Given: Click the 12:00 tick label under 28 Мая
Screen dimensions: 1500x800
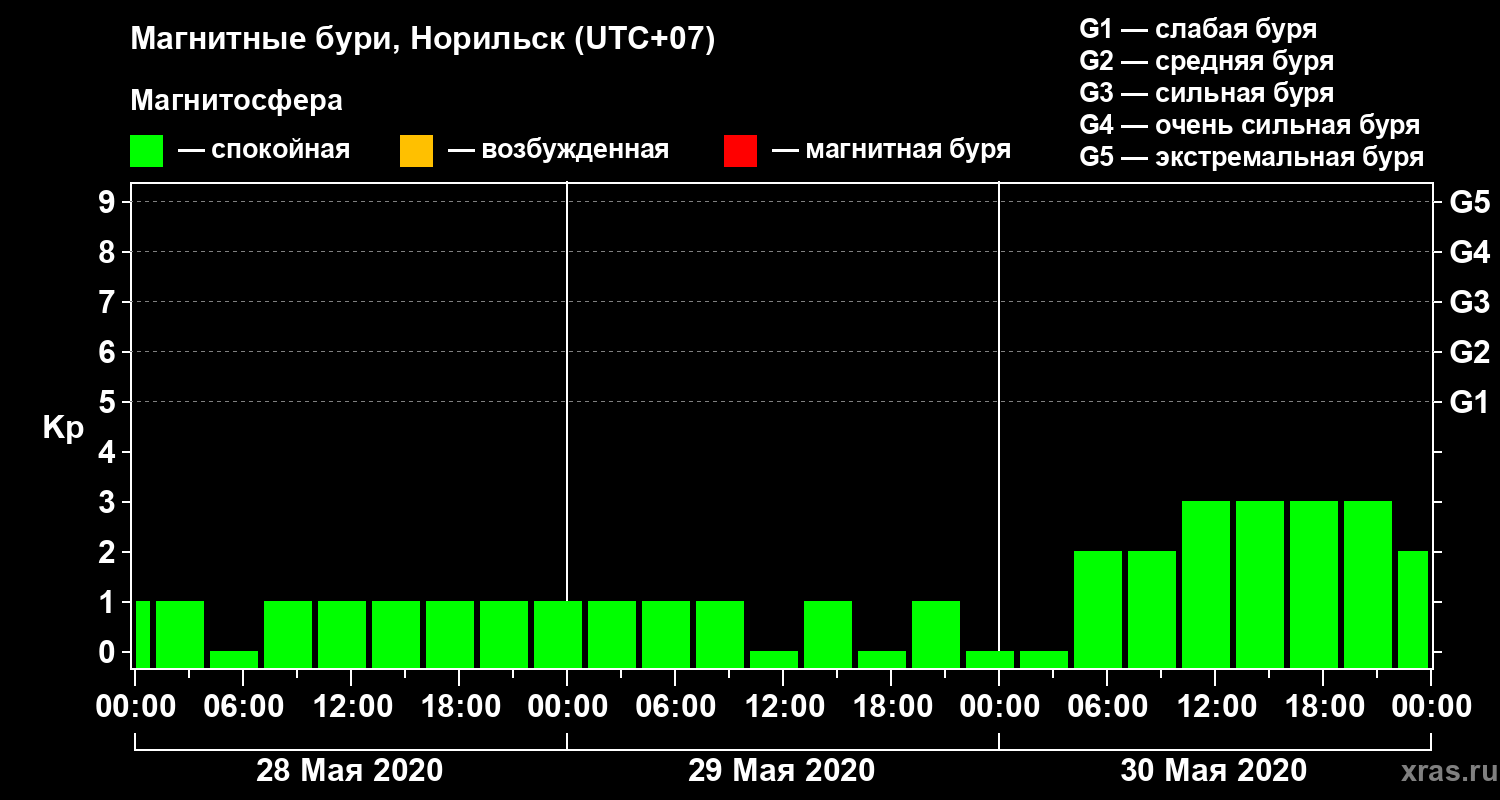Looking at the screenshot, I should click(x=351, y=706).
